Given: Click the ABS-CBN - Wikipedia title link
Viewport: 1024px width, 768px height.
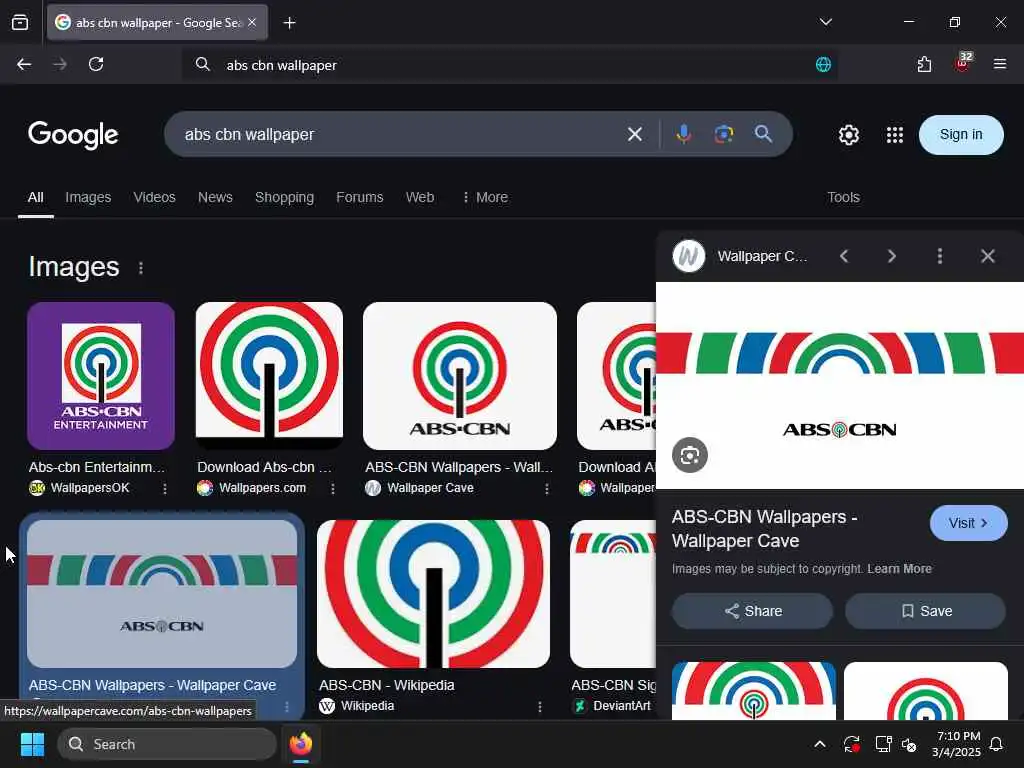Looking at the screenshot, I should click(x=387, y=685).
